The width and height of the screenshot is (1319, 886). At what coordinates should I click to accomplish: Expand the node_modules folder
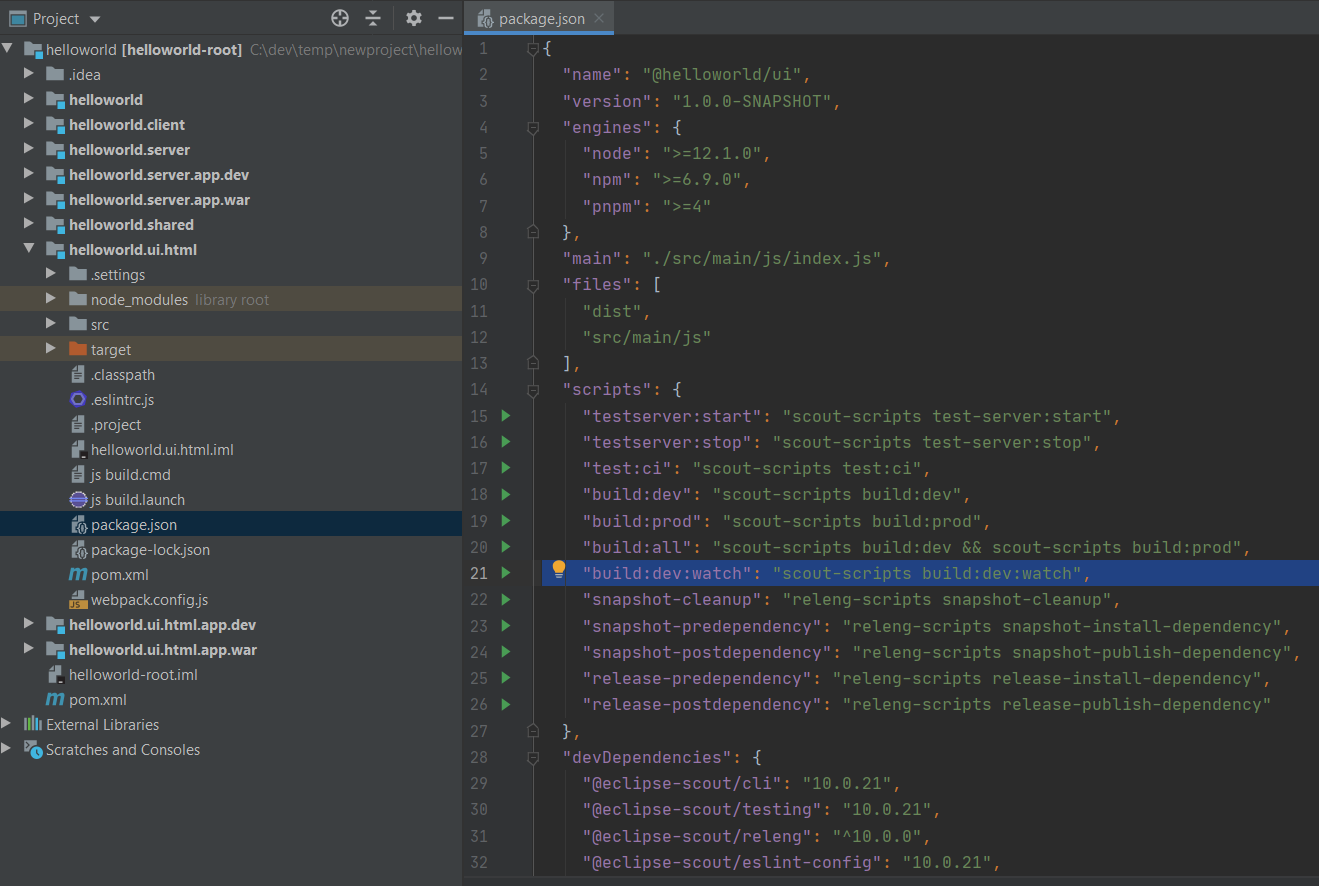point(51,299)
